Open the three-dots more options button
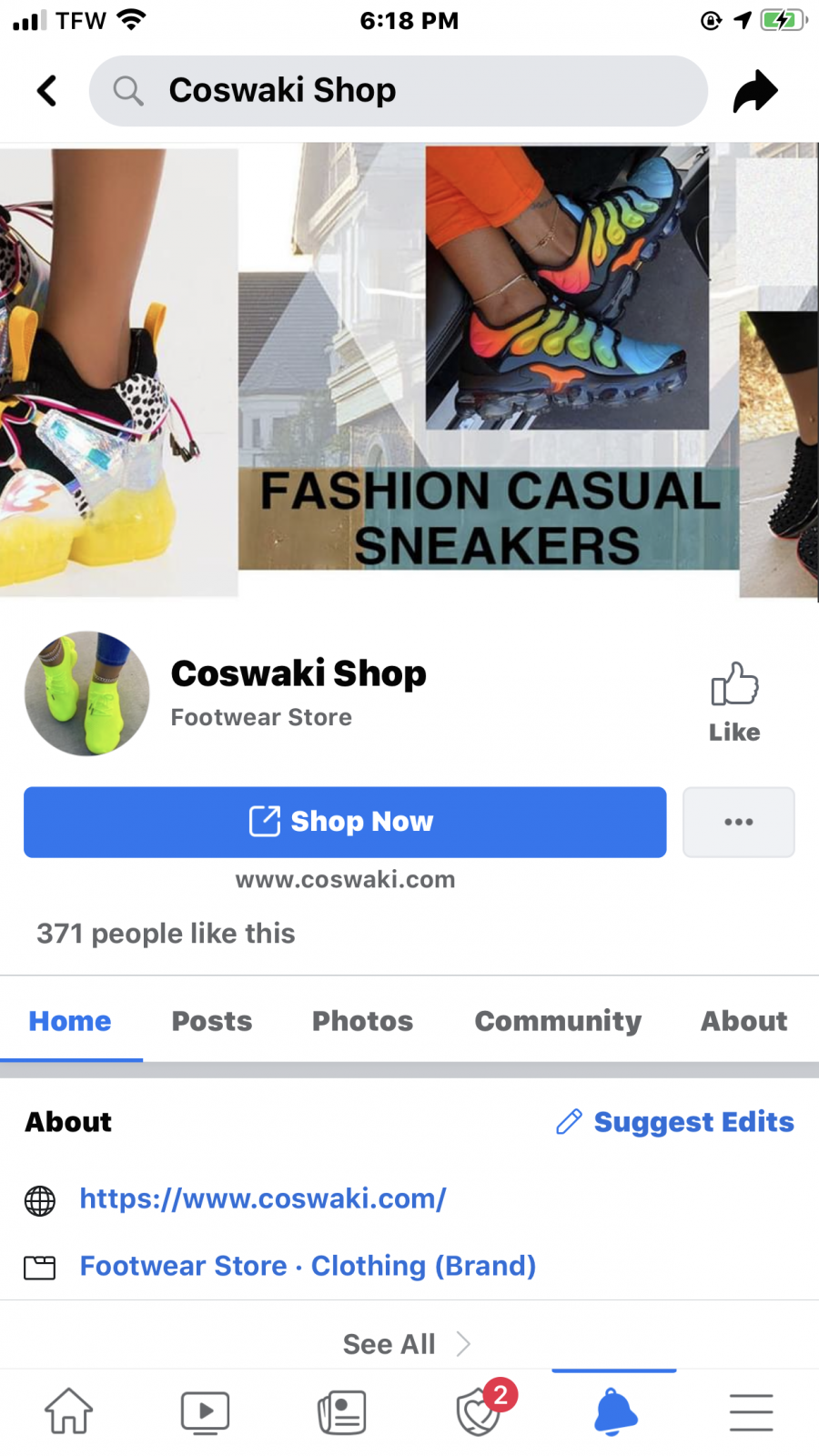 pyautogui.click(x=738, y=822)
